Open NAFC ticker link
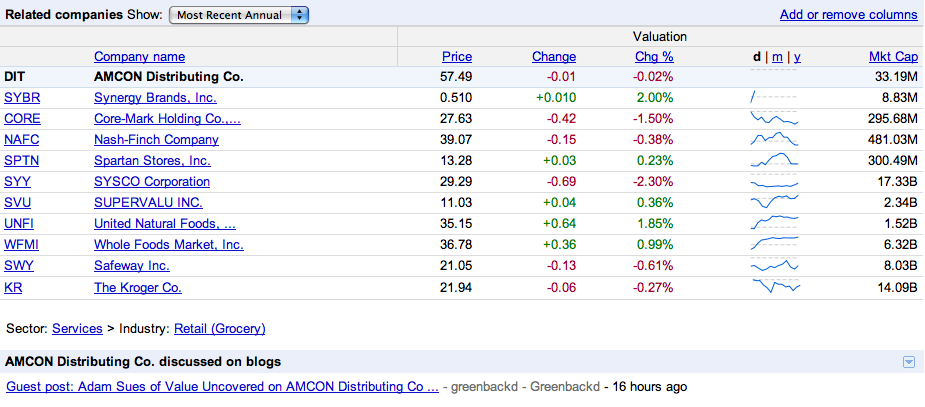The image size is (925, 407). 22,140
